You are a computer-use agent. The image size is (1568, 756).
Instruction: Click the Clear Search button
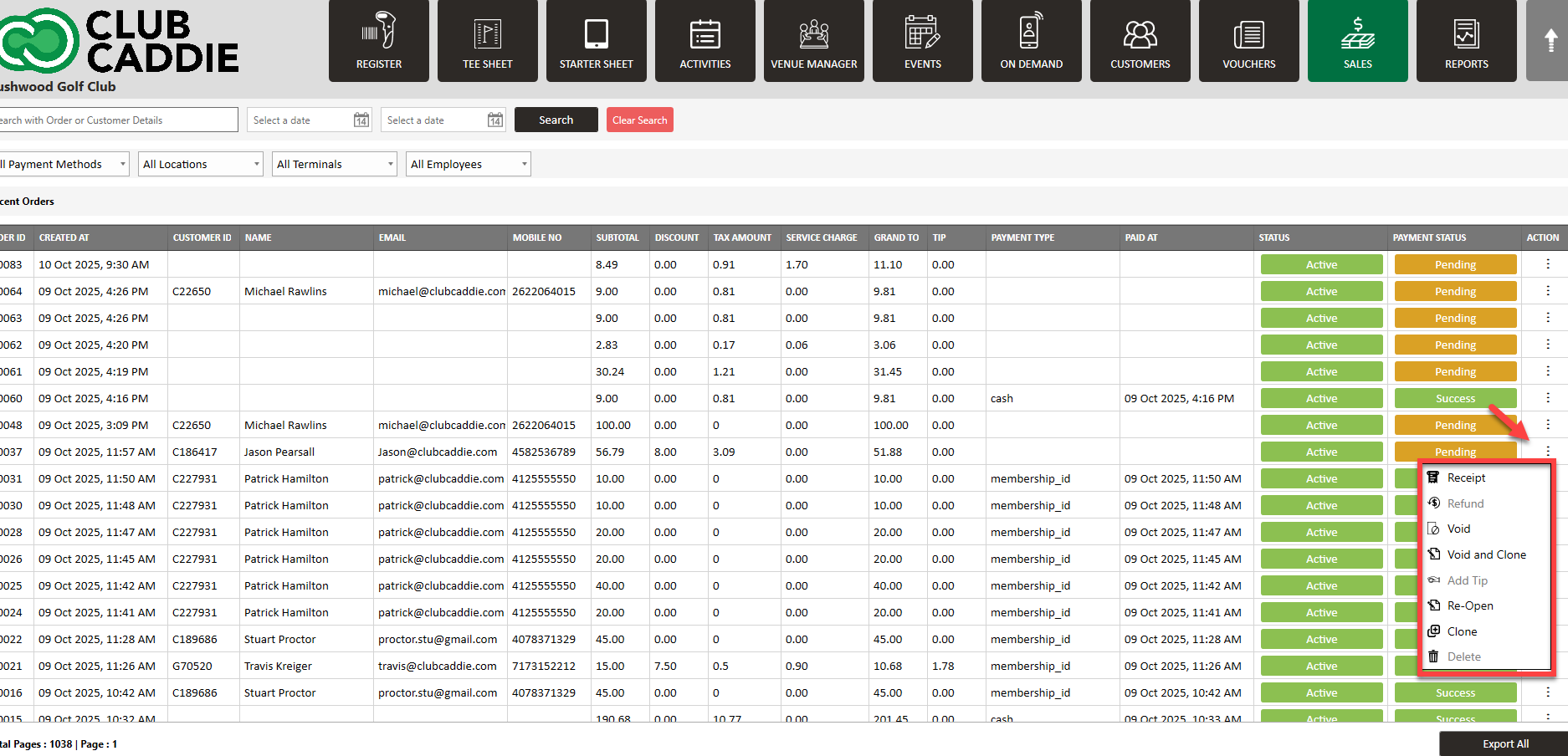[x=639, y=120]
